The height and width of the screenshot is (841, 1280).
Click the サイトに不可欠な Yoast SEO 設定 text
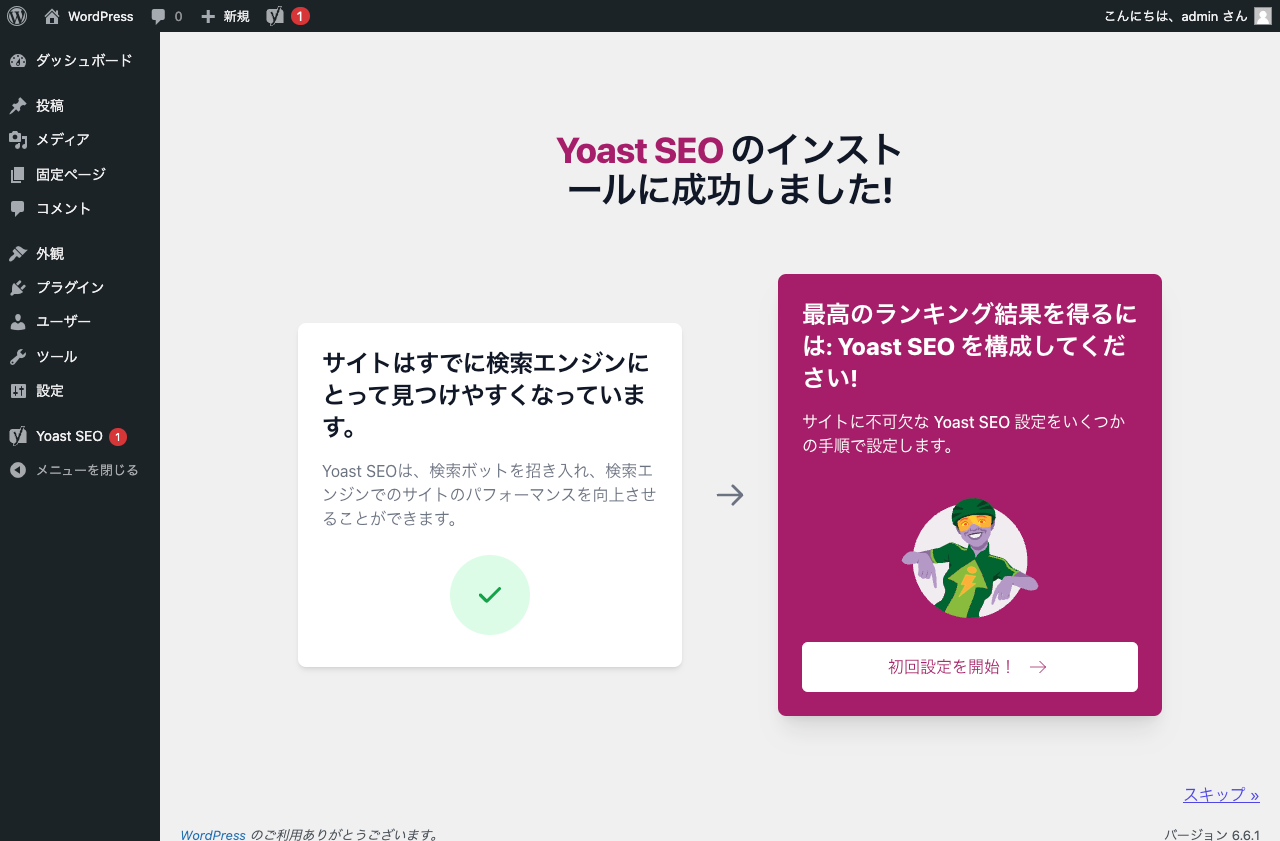tap(964, 434)
